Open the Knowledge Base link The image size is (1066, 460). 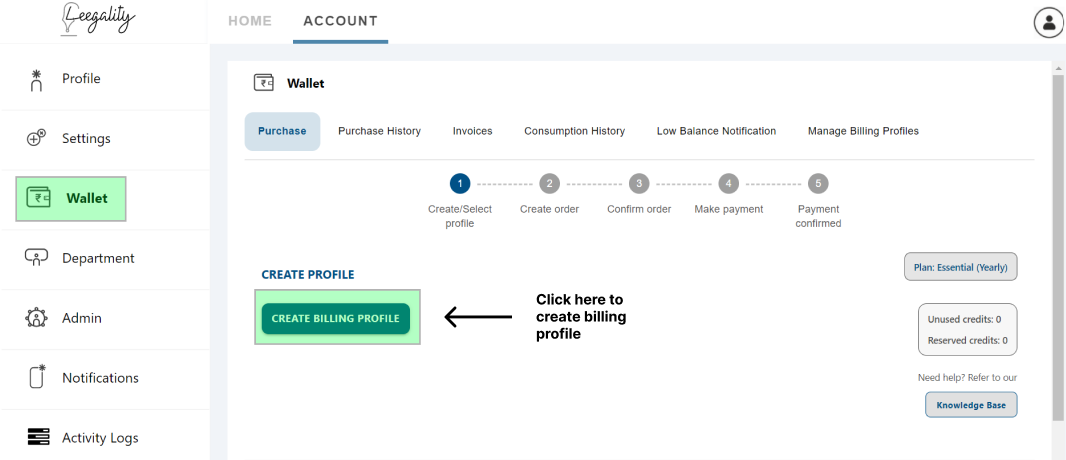971,405
